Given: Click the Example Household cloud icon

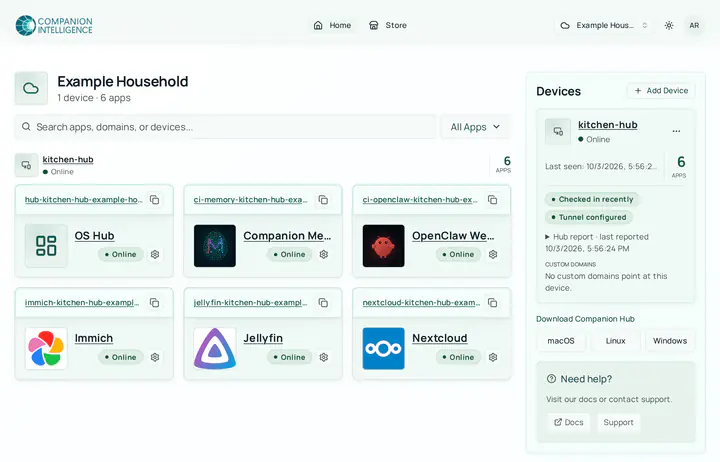Looking at the screenshot, I should point(31,88).
